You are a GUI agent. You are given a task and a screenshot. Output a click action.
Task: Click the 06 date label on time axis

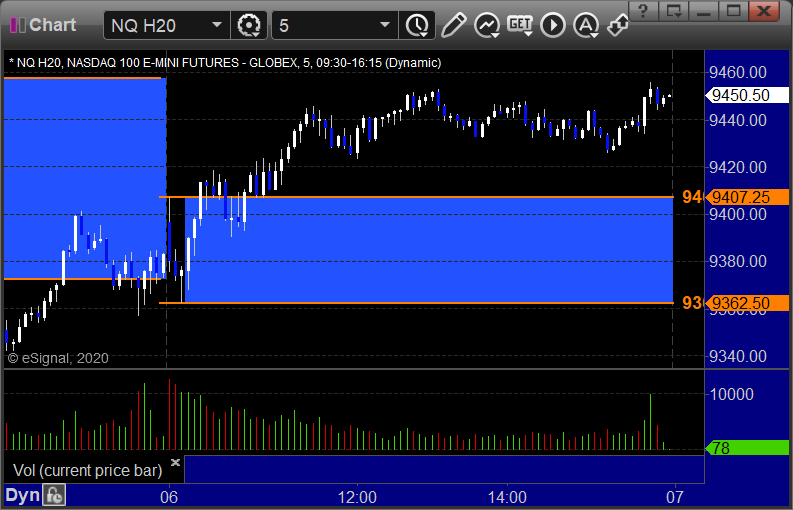pos(169,497)
